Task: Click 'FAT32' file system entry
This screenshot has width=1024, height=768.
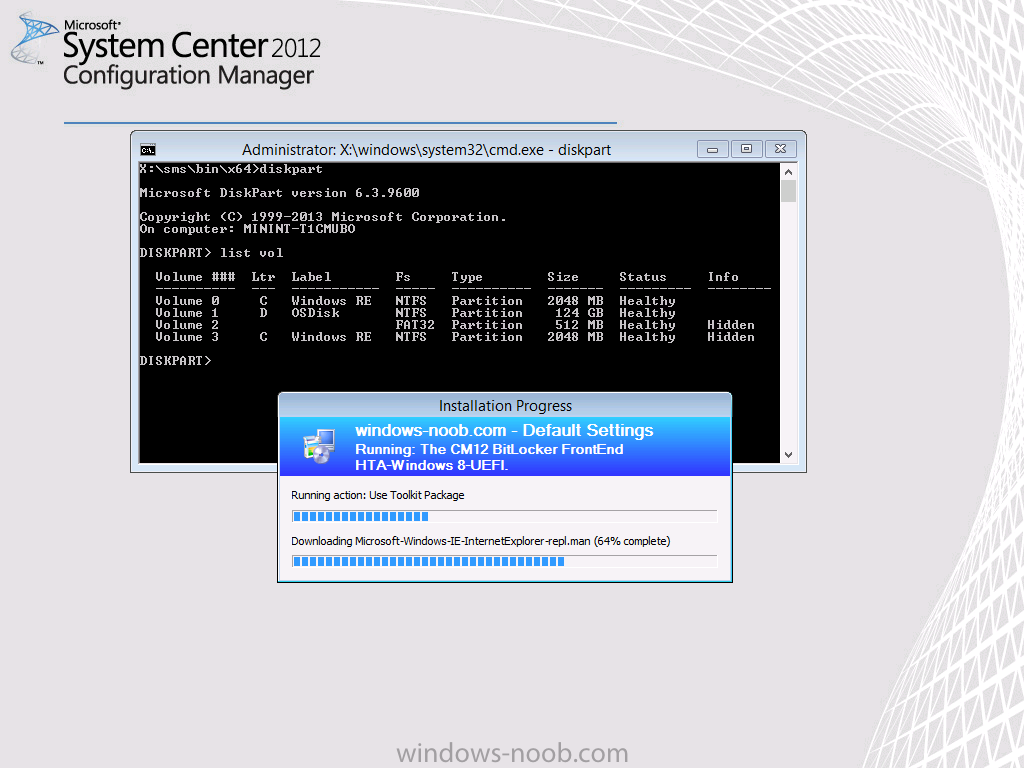Action: click(x=415, y=325)
